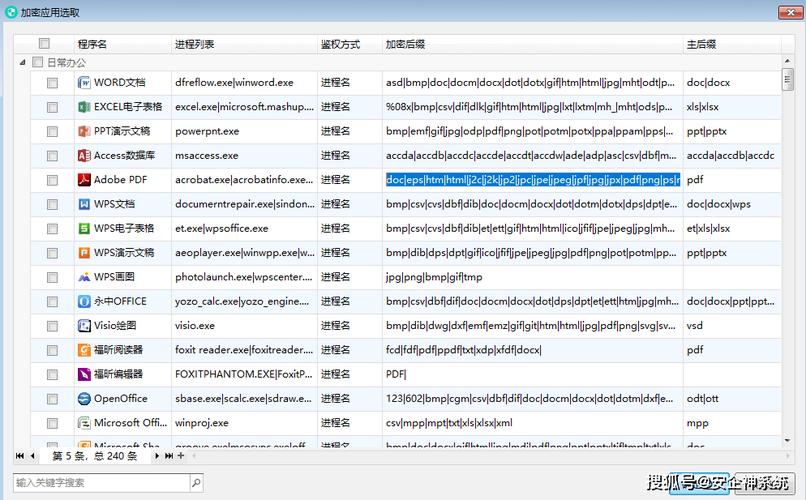Click the 第 5 条, 总 240 条 counter

(95, 456)
